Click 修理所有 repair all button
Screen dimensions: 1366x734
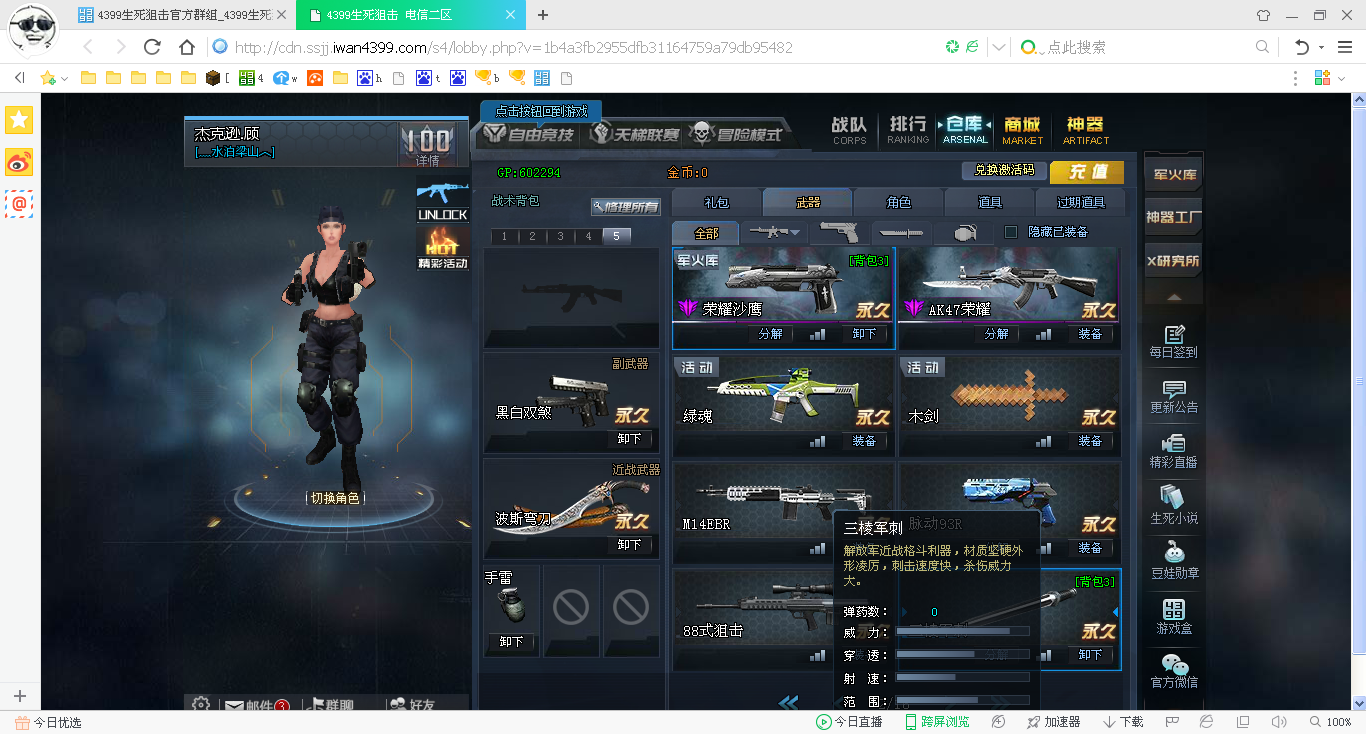626,206
